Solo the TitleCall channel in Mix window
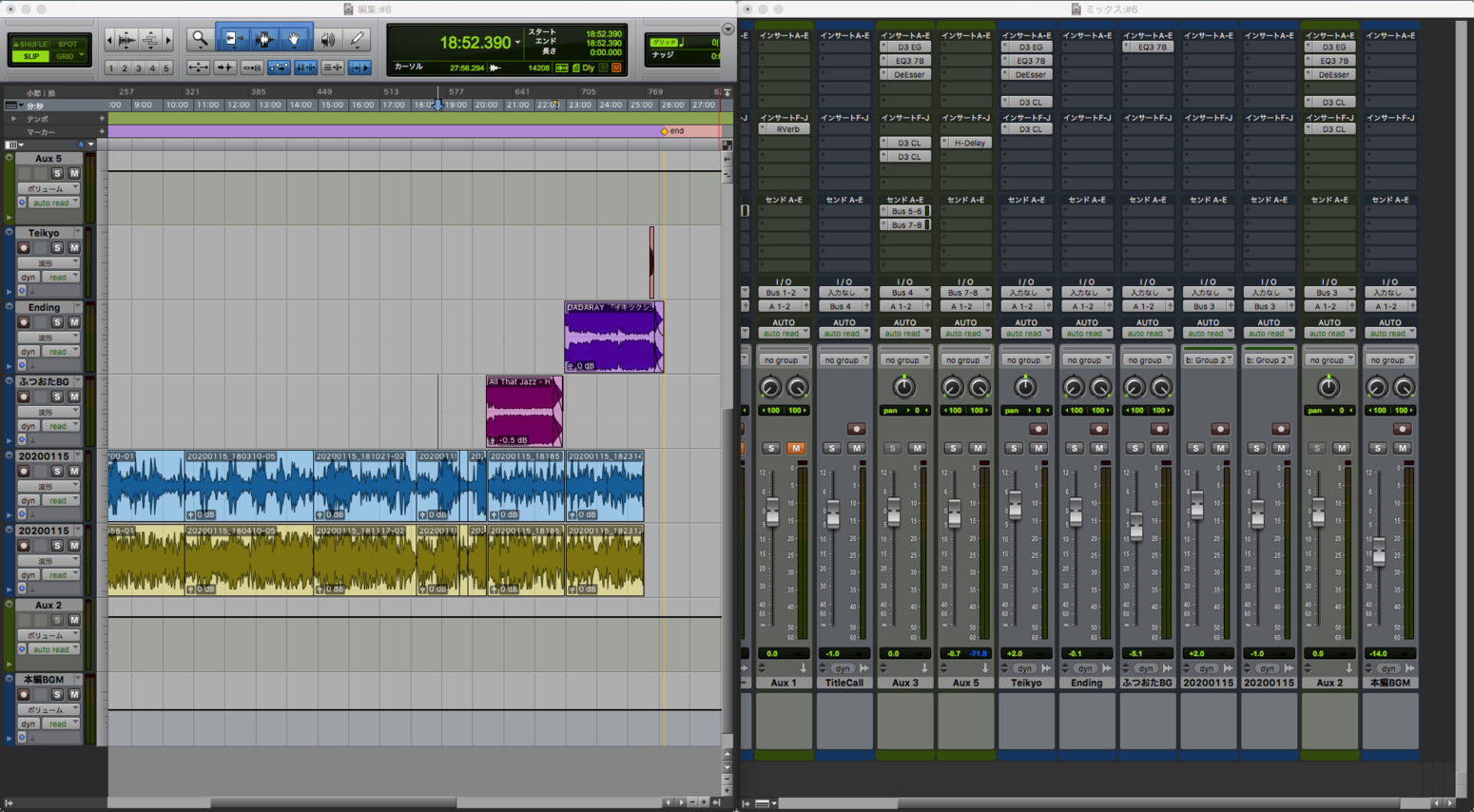Image resolution: width=1474 pixels, height=812 pixels. (x=831, y=448)
